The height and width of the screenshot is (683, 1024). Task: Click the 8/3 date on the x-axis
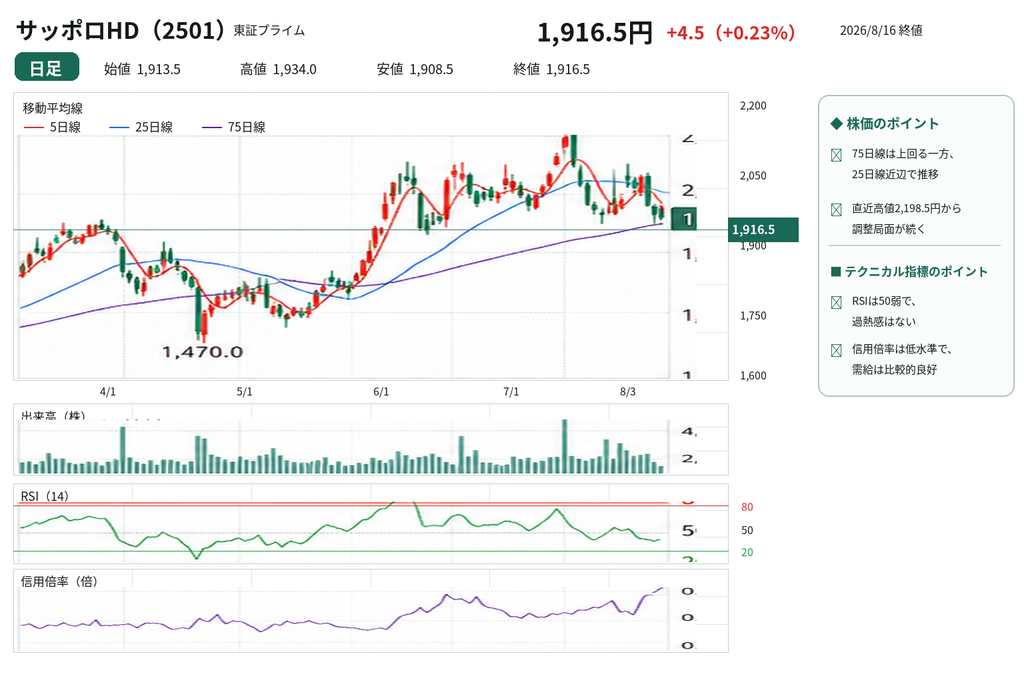(628, 392)
